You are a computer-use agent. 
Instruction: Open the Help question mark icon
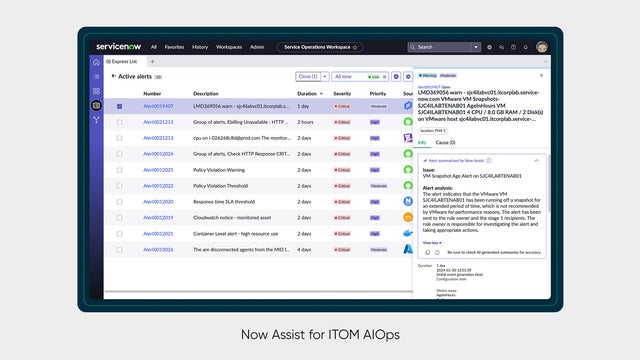point(513,47)
